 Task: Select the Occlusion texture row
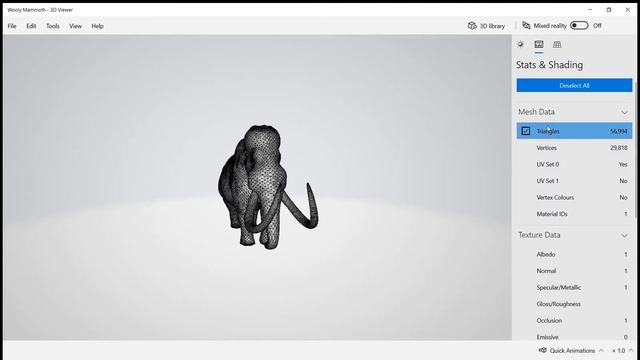coord(574,320)
